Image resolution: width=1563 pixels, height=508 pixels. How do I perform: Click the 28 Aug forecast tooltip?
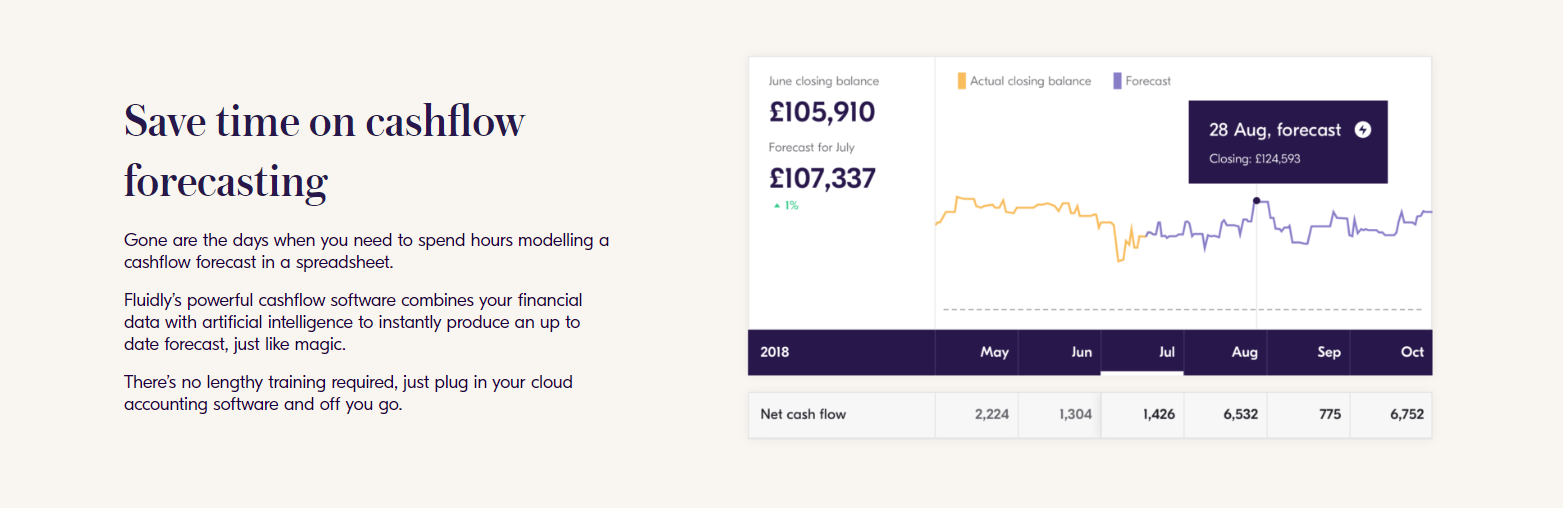tap(1287, 142)
